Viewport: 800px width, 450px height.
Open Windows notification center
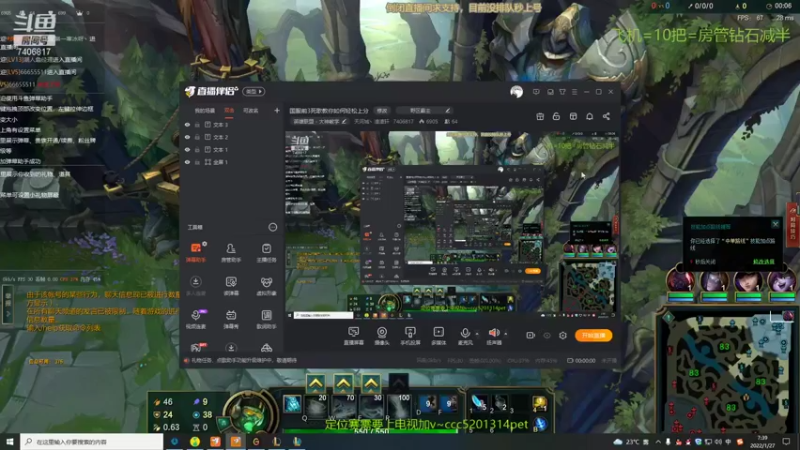786,441
